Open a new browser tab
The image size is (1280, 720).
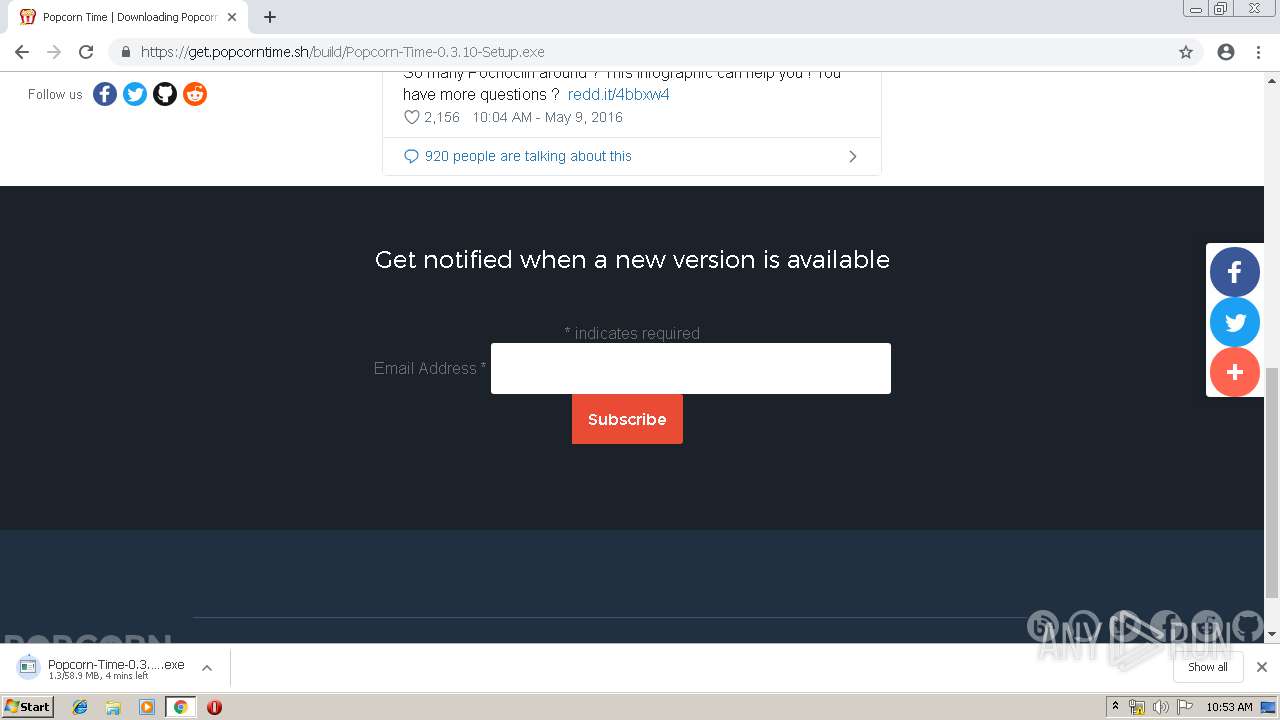tap(270, 17)
